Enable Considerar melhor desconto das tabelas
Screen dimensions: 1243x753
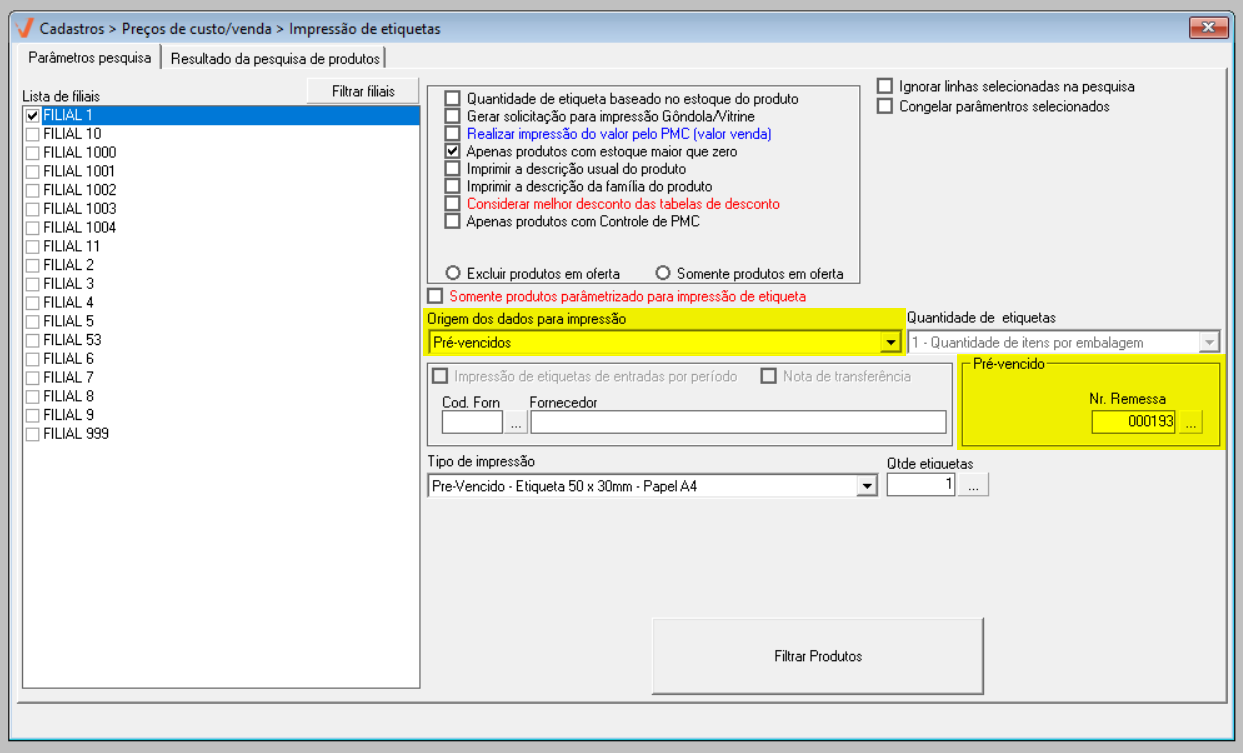(453, 204)
